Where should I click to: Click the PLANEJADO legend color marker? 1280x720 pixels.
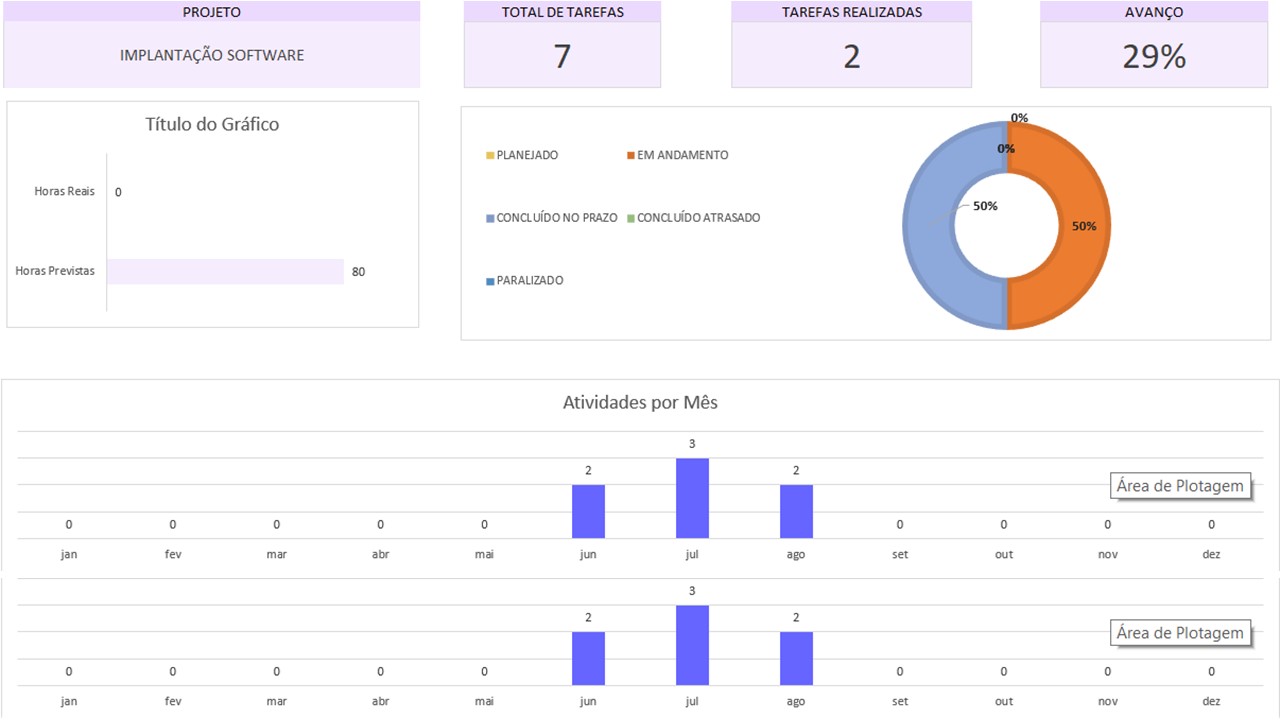(490, 156)
